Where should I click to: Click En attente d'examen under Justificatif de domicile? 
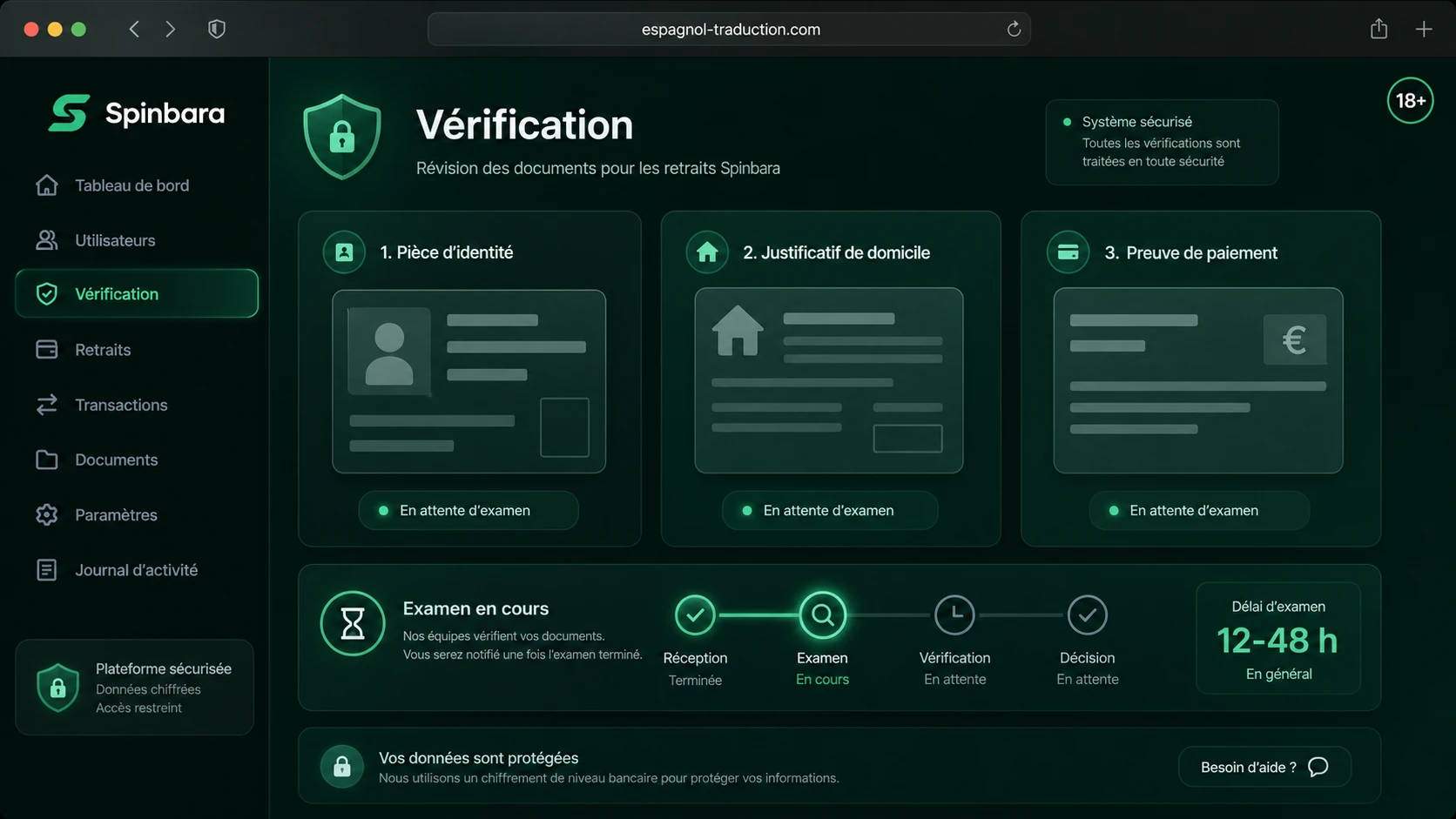[x=830, y=511]
